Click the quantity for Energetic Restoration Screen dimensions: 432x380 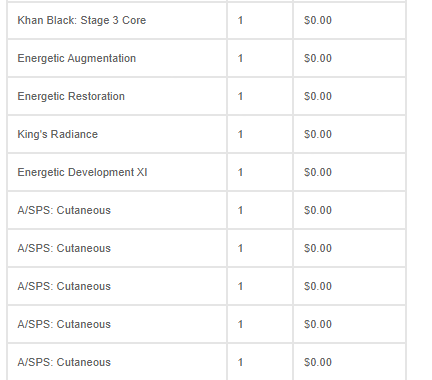click(x=240, y=96)
